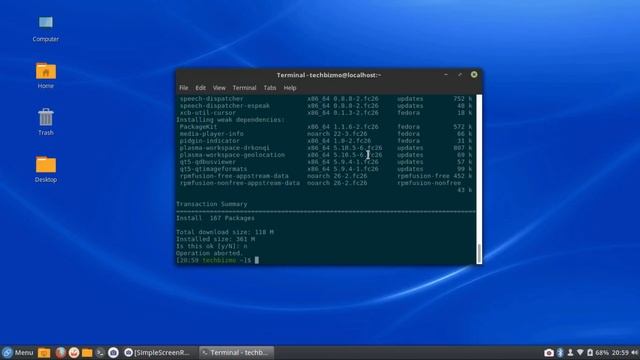640x360 pixels.
Task: Click the 'Installed size: 361 M' line
Action: pos(216,239)
